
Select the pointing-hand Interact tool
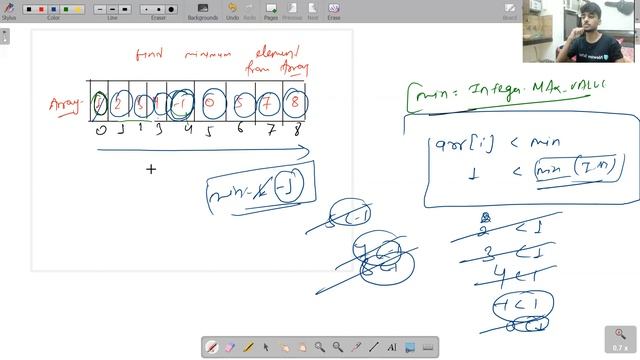[284, 347]
